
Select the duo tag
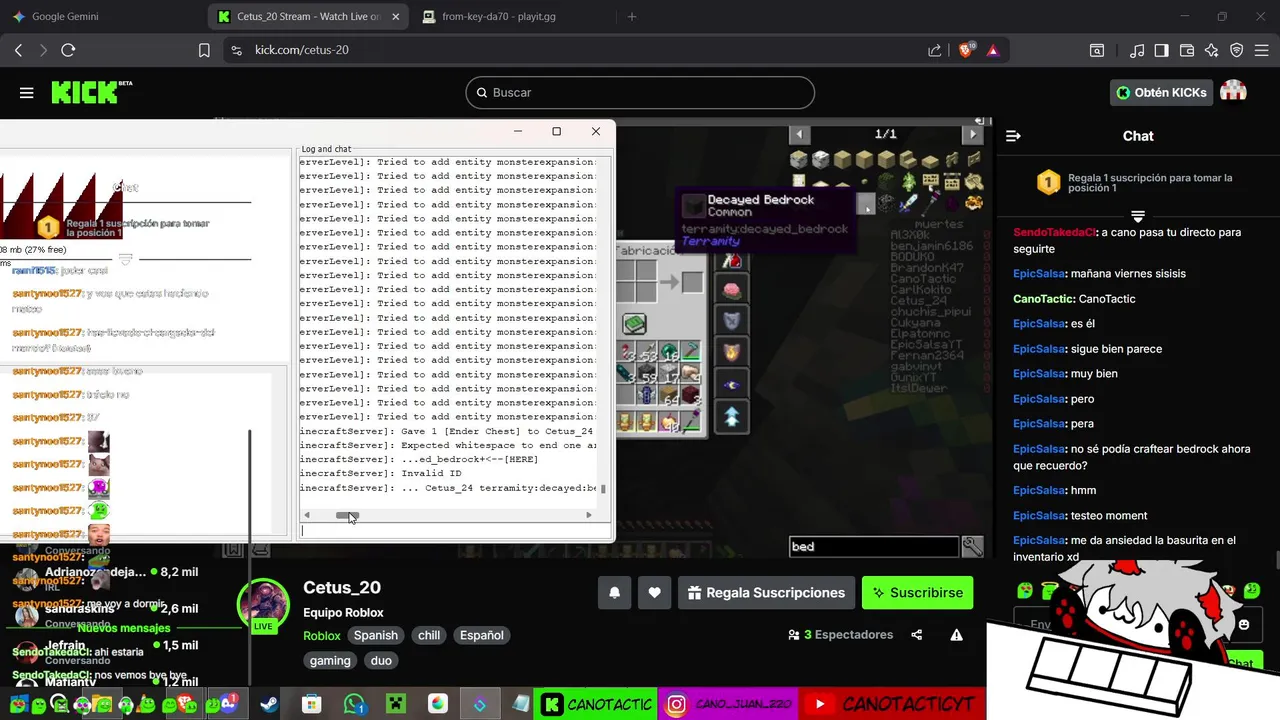point(381,660)
